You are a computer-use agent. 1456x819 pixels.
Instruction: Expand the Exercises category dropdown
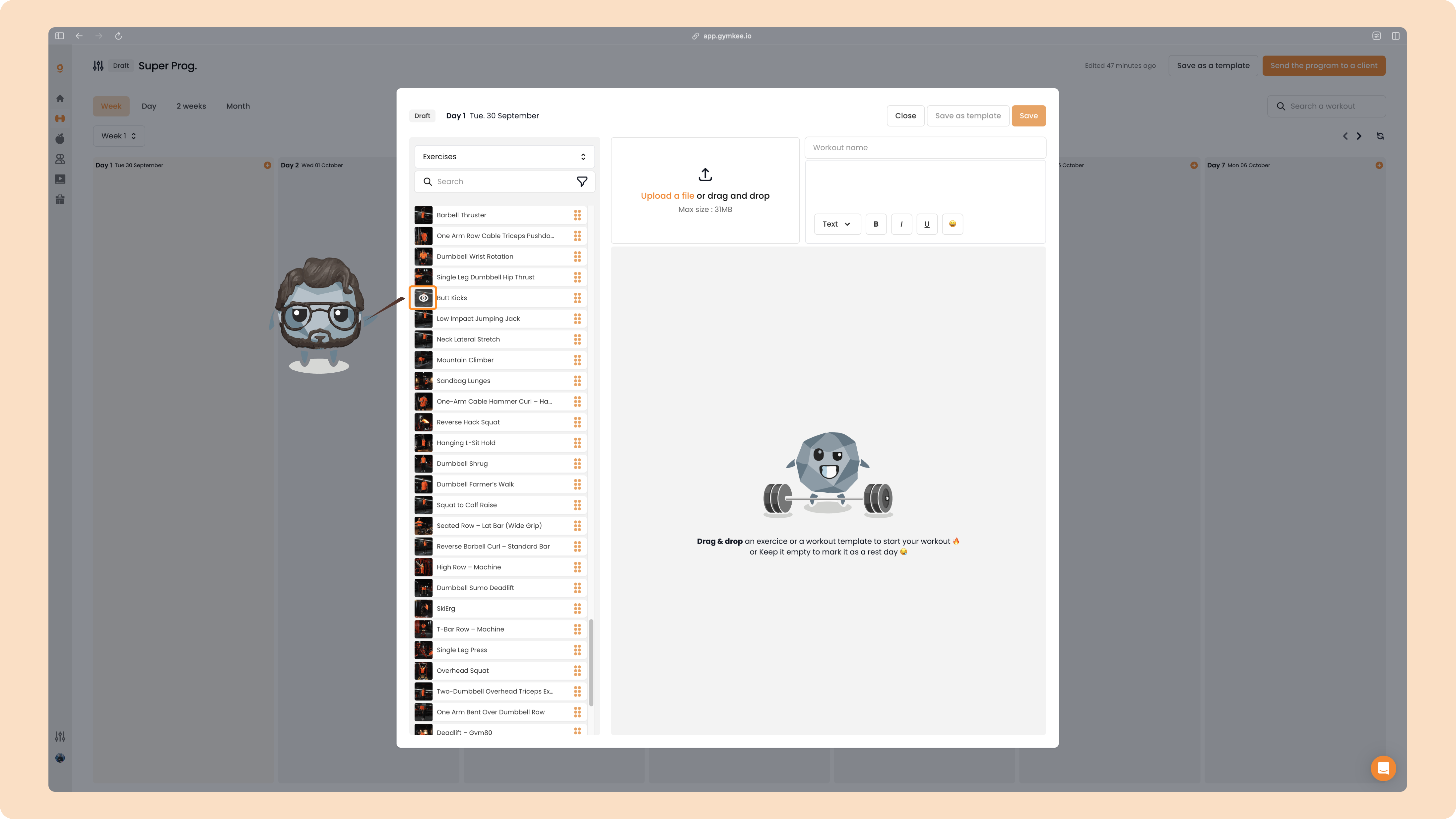[504, 157]
